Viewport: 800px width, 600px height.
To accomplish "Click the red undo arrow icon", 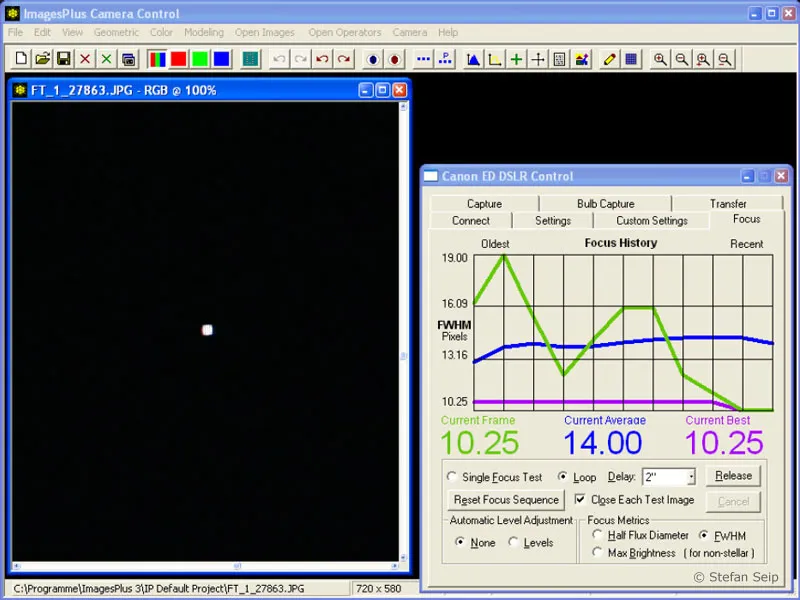I will (x=322, y=59).
